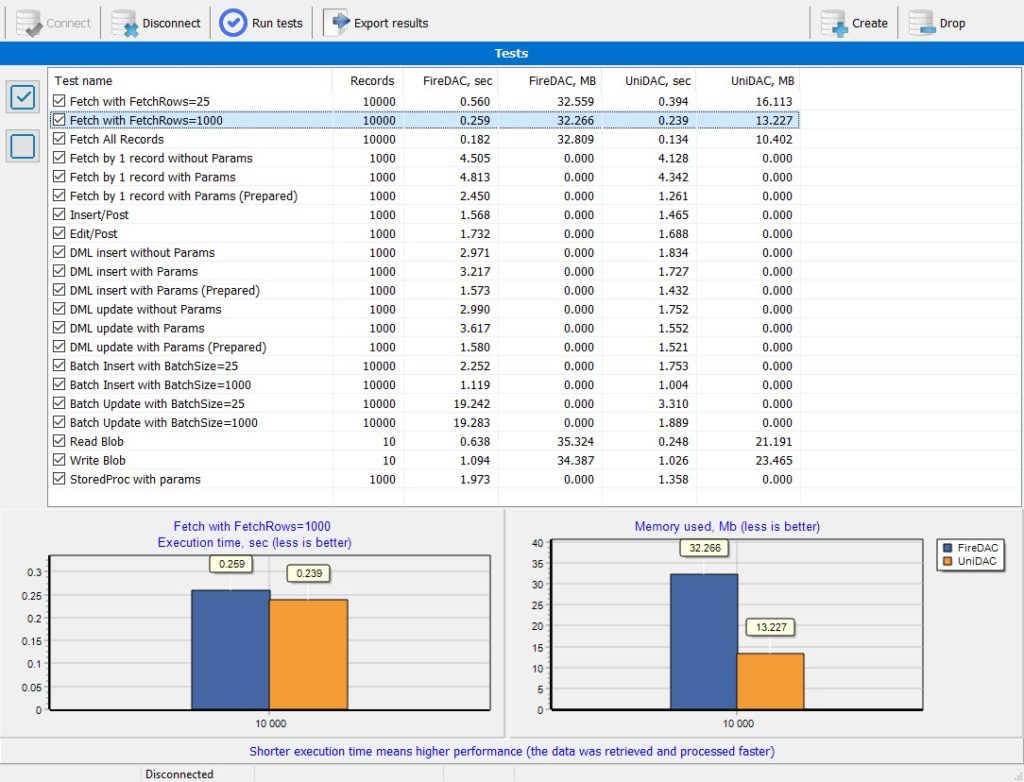The image size is (1024, 782).
Task: Uncheck the Fetch All Records test
Action: tap(59, 139)
